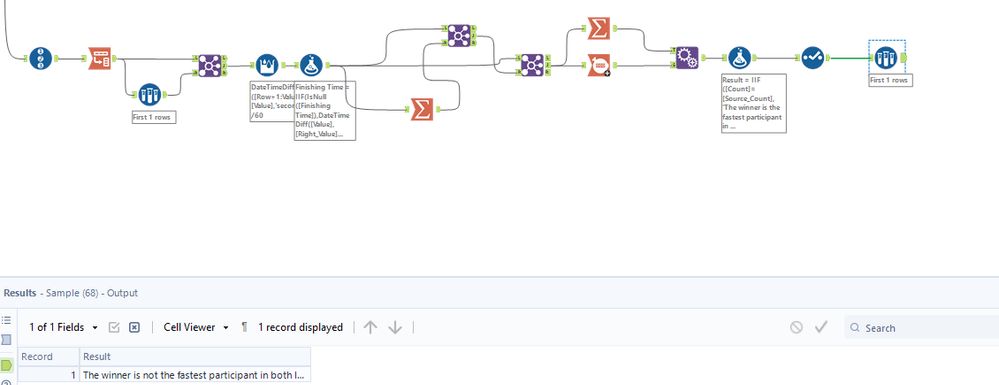Select the Append Fields gear tool
Screen dimensions: 999x385
click(687, 58)
